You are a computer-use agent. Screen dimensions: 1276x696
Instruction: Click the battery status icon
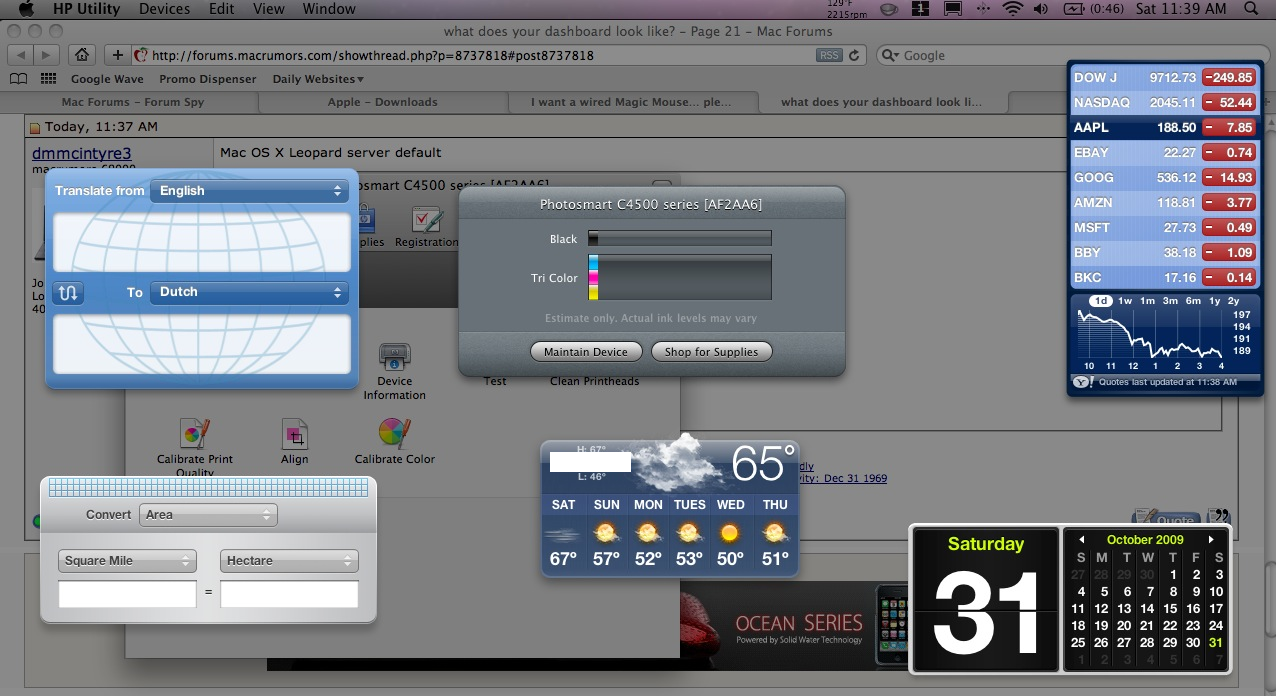(1075, 9)
